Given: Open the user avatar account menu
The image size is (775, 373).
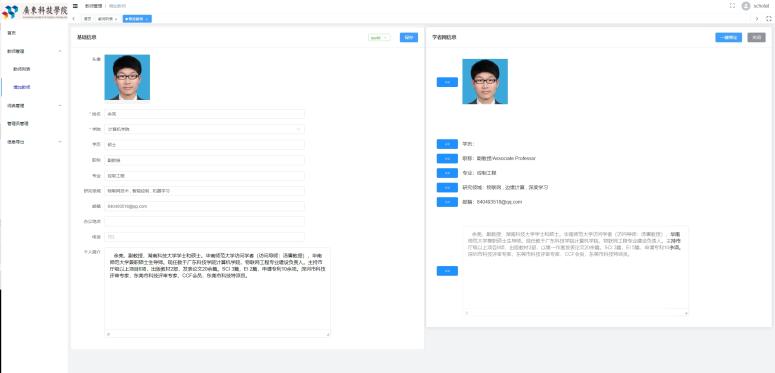Looking at the screenshot, I should 746,6.
